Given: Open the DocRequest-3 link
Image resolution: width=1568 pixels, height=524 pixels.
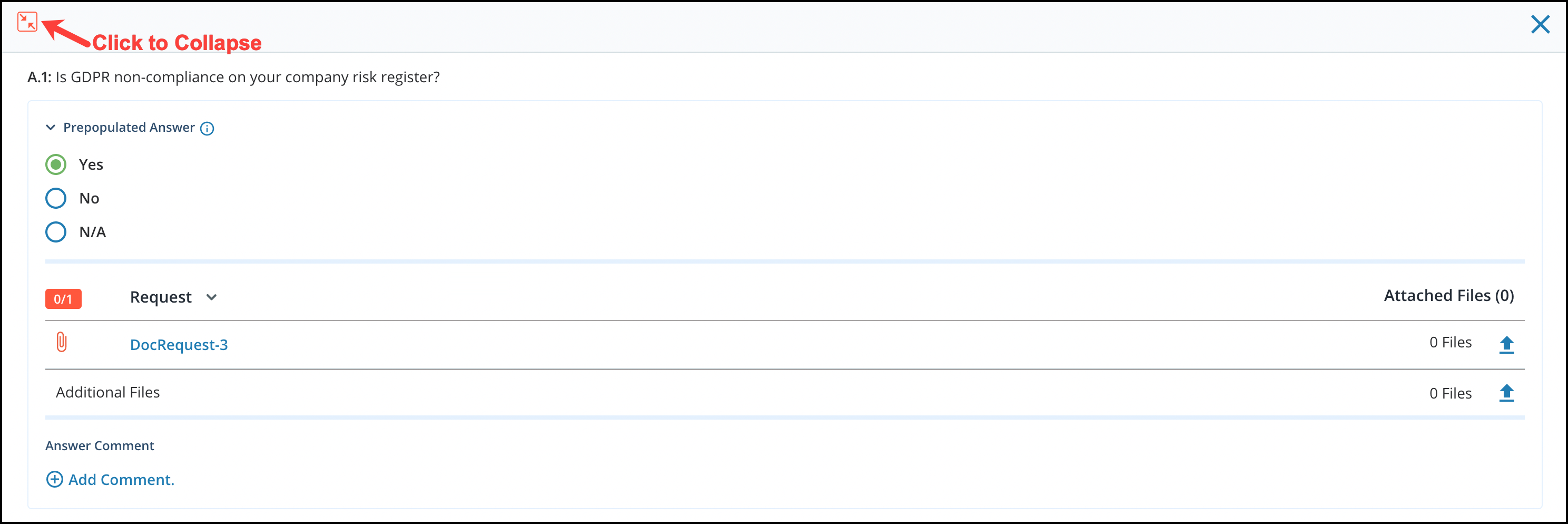Looking at the screenshot, I should pos(179,345).
